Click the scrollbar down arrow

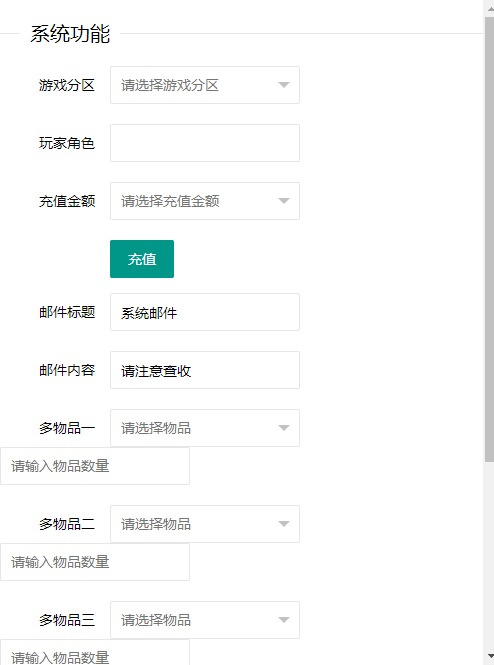pyautogui.click(x=489, y=658)
